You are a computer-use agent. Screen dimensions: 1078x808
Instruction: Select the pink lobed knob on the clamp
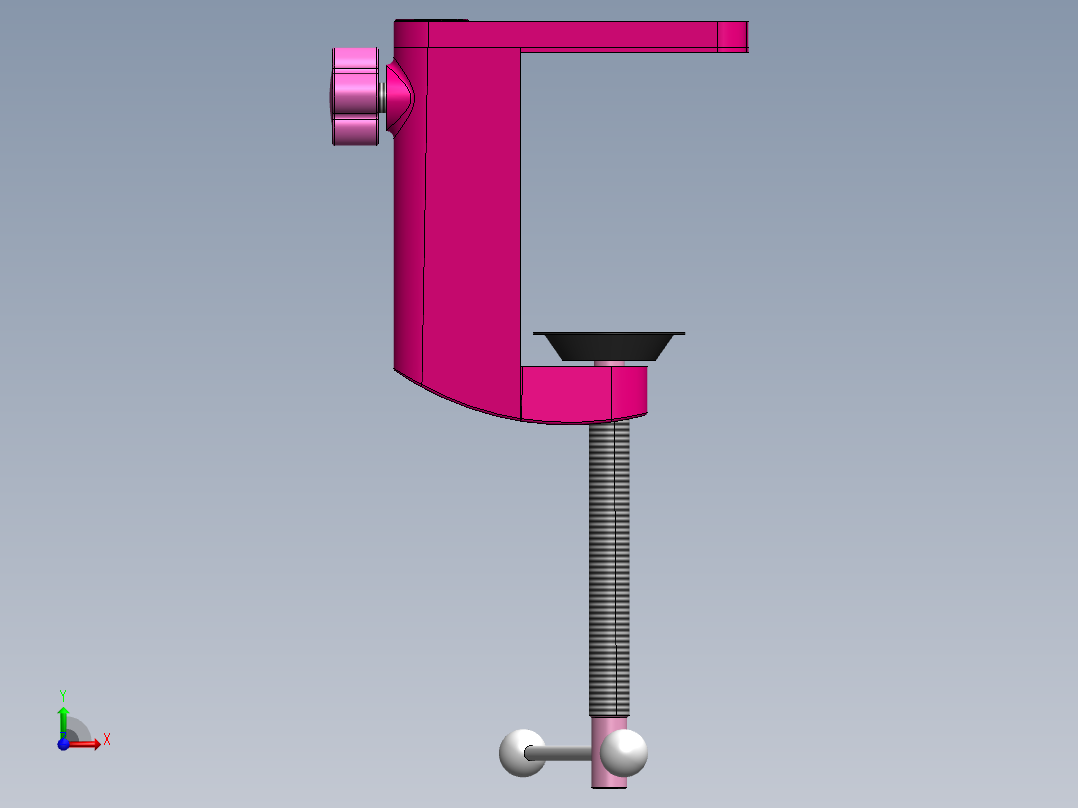[x=355, y=96]
